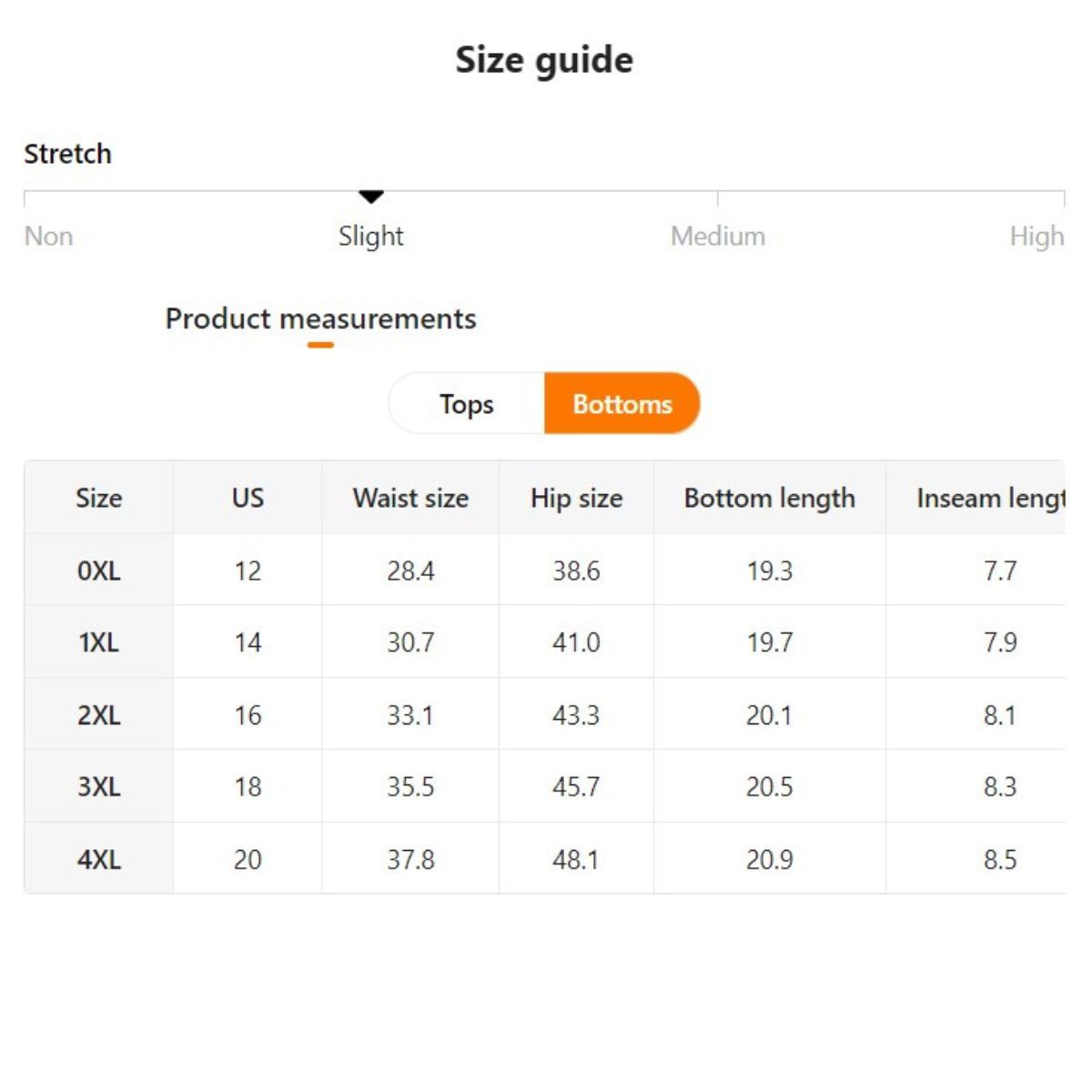Click the Waist size column header
1092x1092 pixels.
410,498
